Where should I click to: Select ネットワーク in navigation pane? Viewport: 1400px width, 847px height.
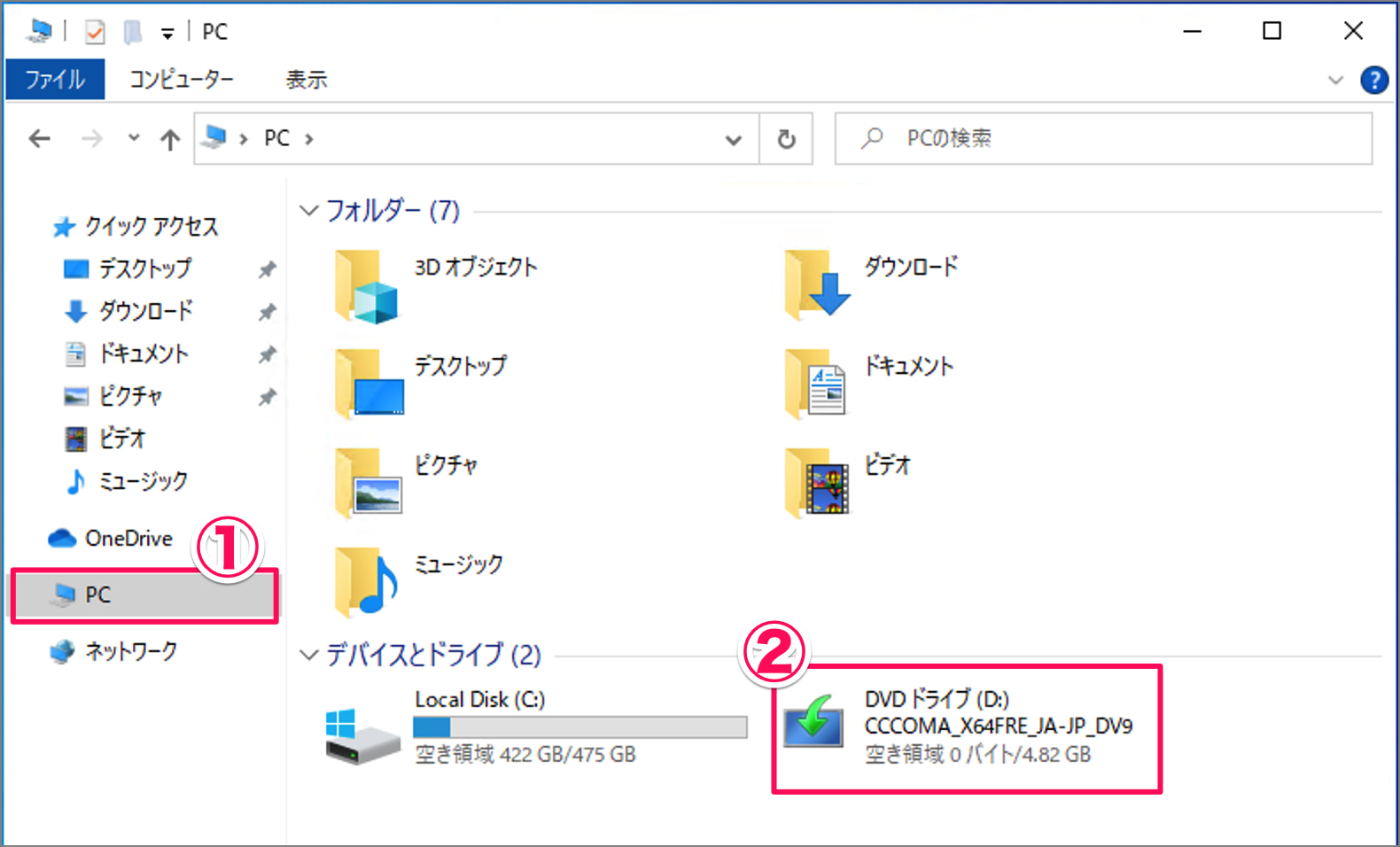coord(130,651)
